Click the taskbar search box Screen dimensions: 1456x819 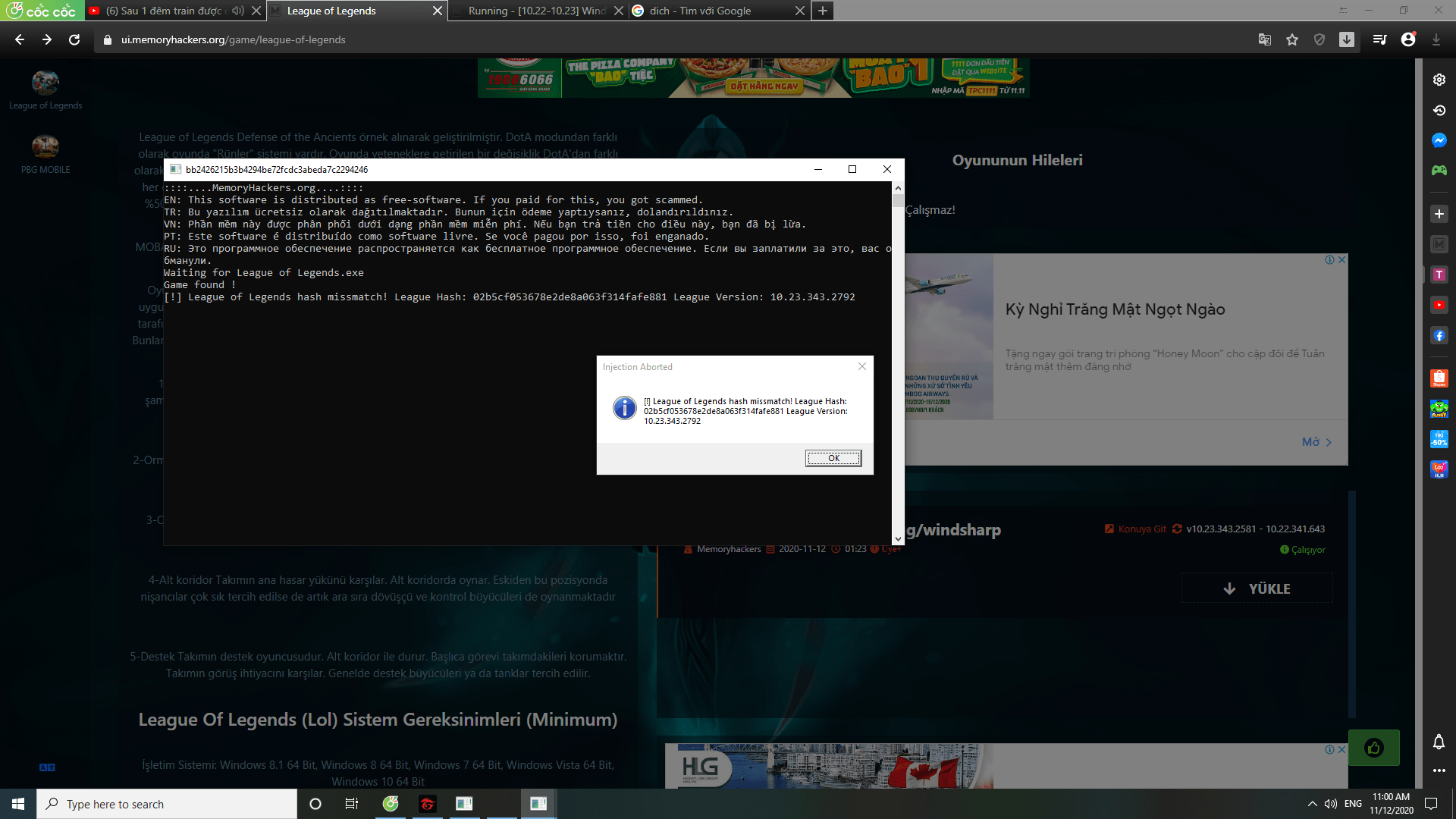(167, 804)
